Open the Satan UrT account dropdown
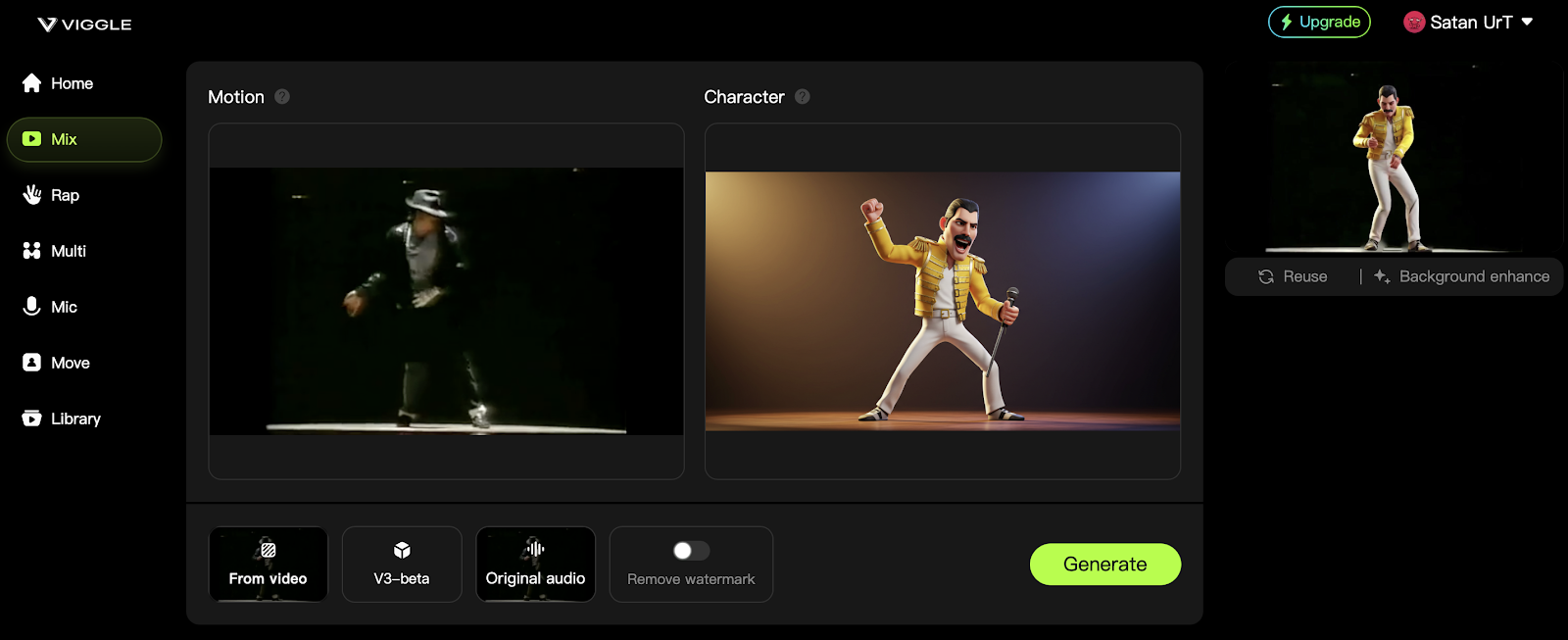The image size is (1568, 640). [1468, 22]
